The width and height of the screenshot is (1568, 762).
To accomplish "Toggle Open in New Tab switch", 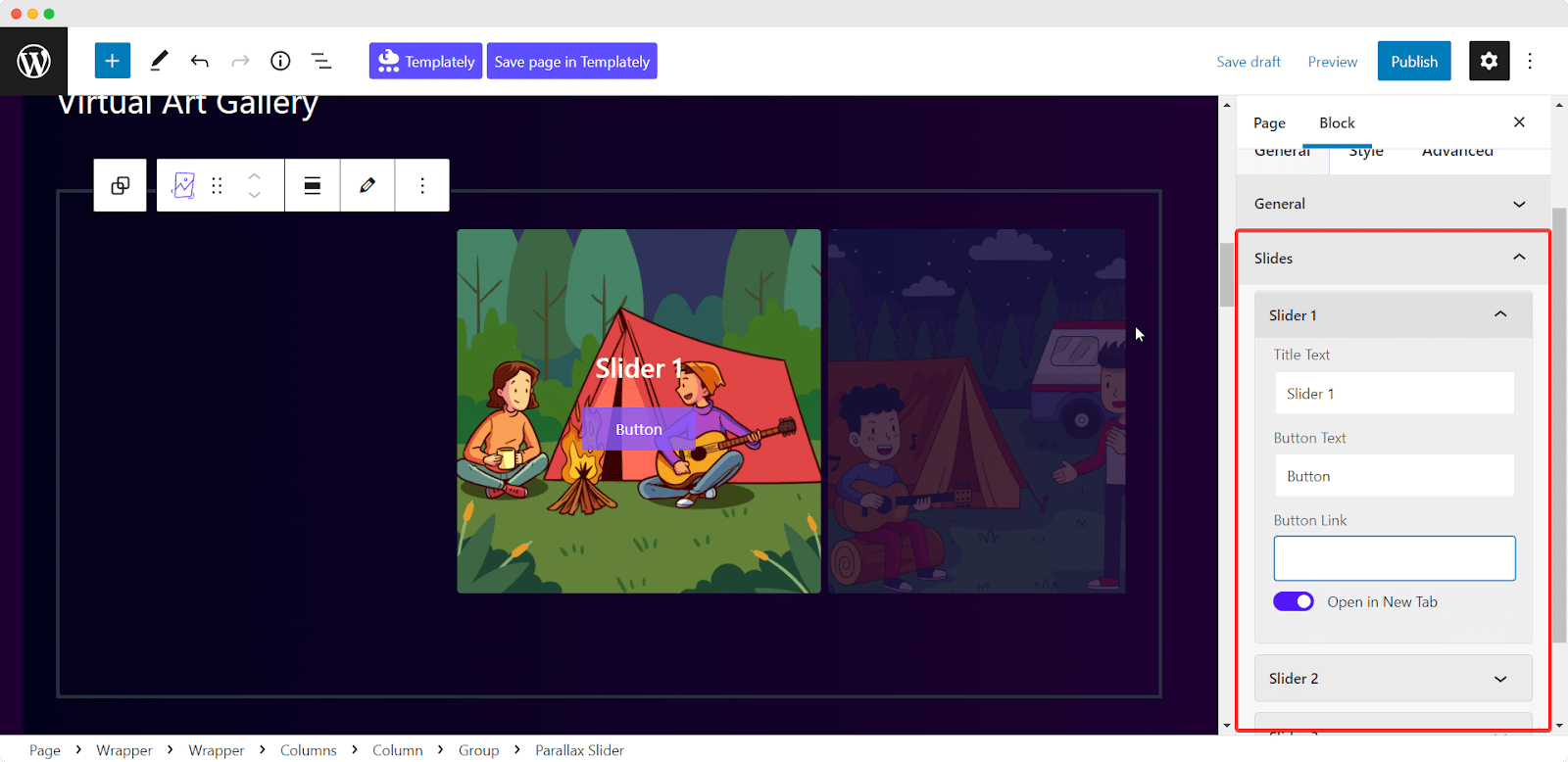I will 1294,601.
